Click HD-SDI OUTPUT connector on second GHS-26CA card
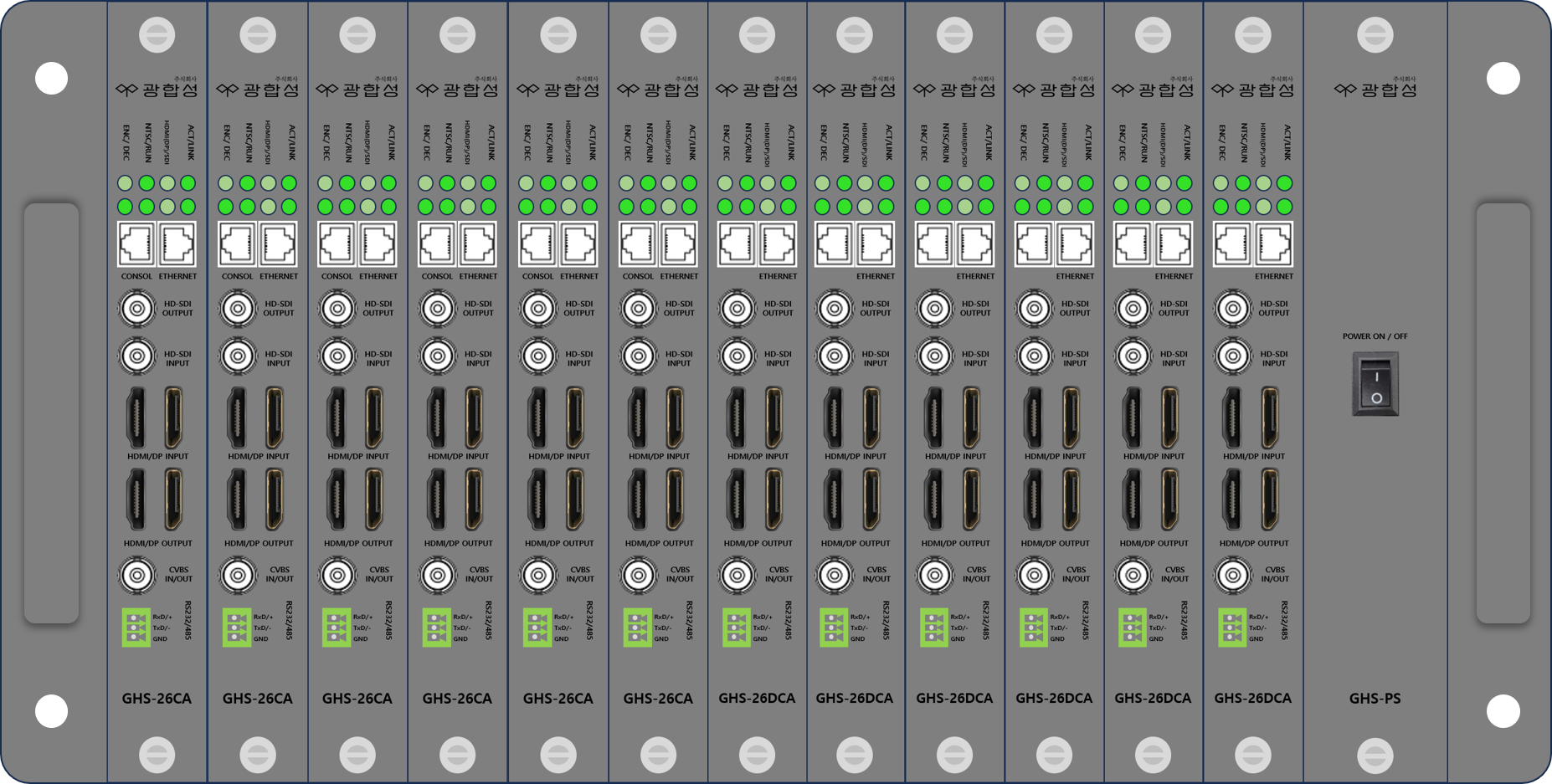This screenshot has height=784, width=1552. (238, 309)
